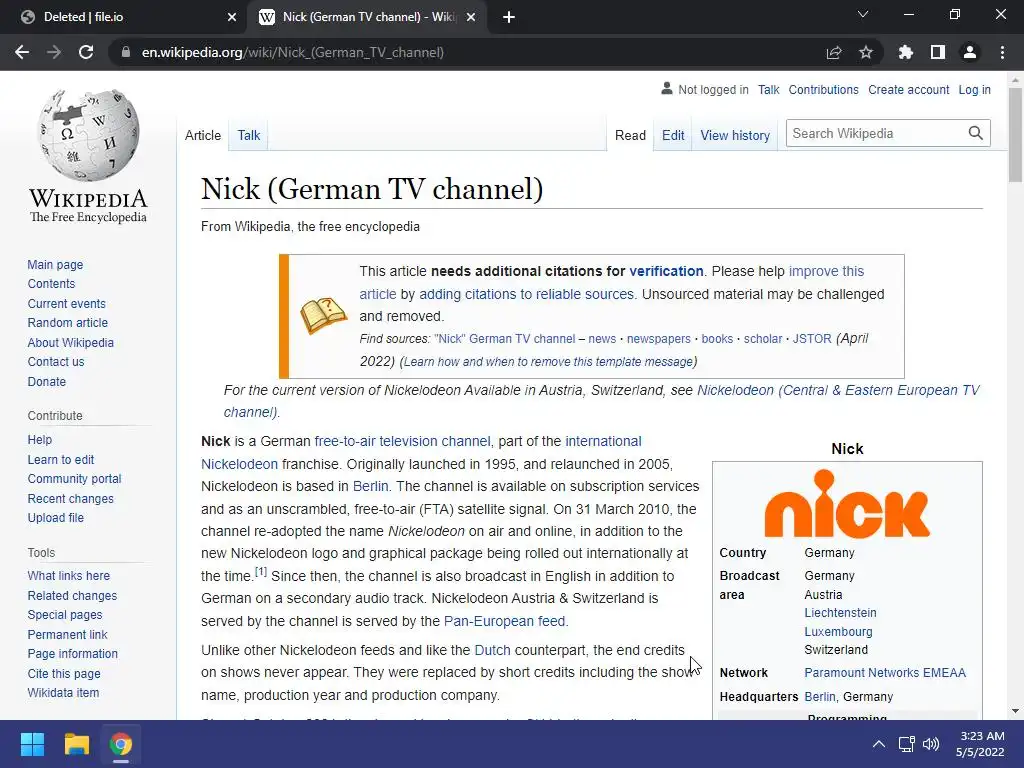
Task: Open Paramount Networks EMEAA link
Action: tap(884, 673)
